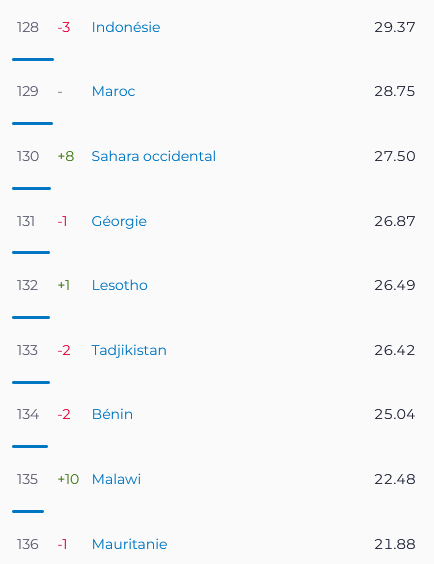Viewport: 434px width, 564px height.
Task: Click Indonésie's score of 29.37
Action: click(x=394, y=27)
